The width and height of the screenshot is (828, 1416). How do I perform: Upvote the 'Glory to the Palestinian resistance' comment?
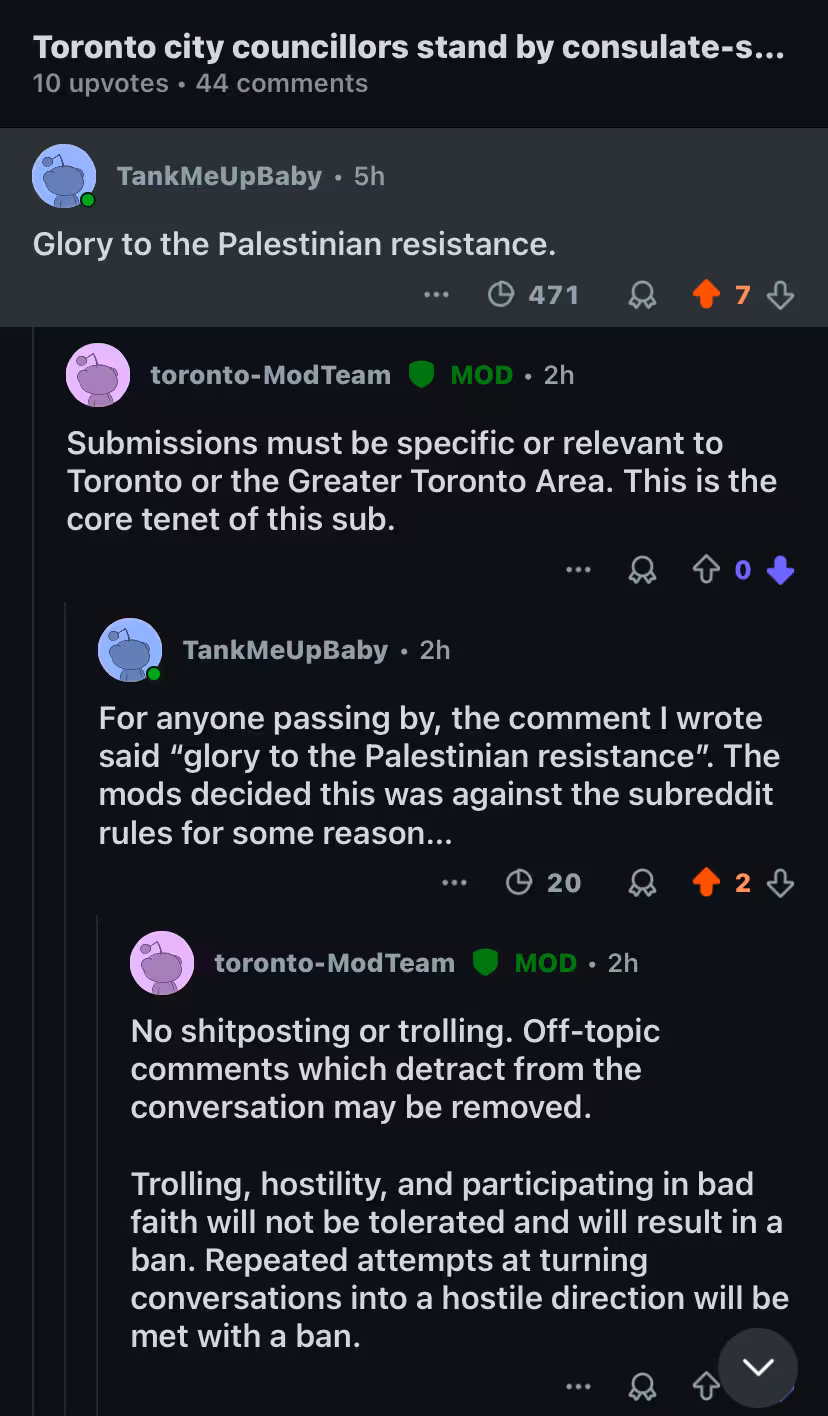pos(706,295)
